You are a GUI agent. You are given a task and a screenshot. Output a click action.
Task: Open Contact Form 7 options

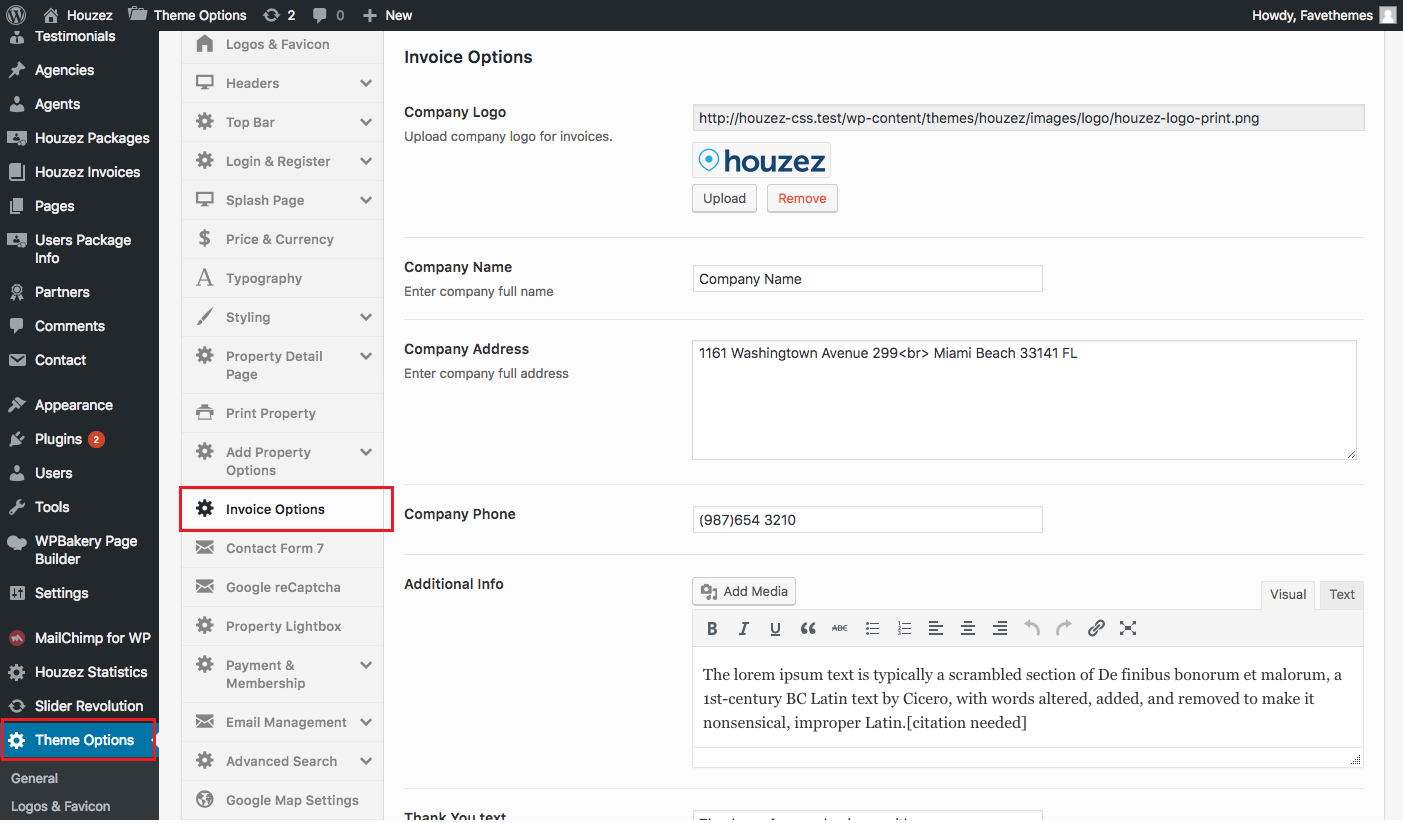pyautogui.click(x=282, y=548)
